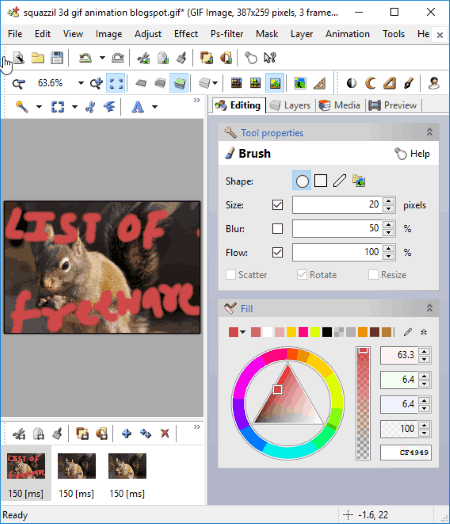Open the brush tool dropdown arrow

pos(39,107)
